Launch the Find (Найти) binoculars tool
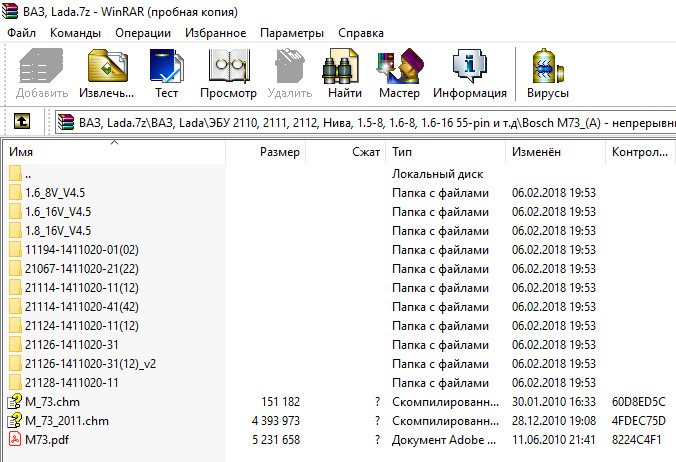This screenshot has width=676, height=462. coord(344,74)
